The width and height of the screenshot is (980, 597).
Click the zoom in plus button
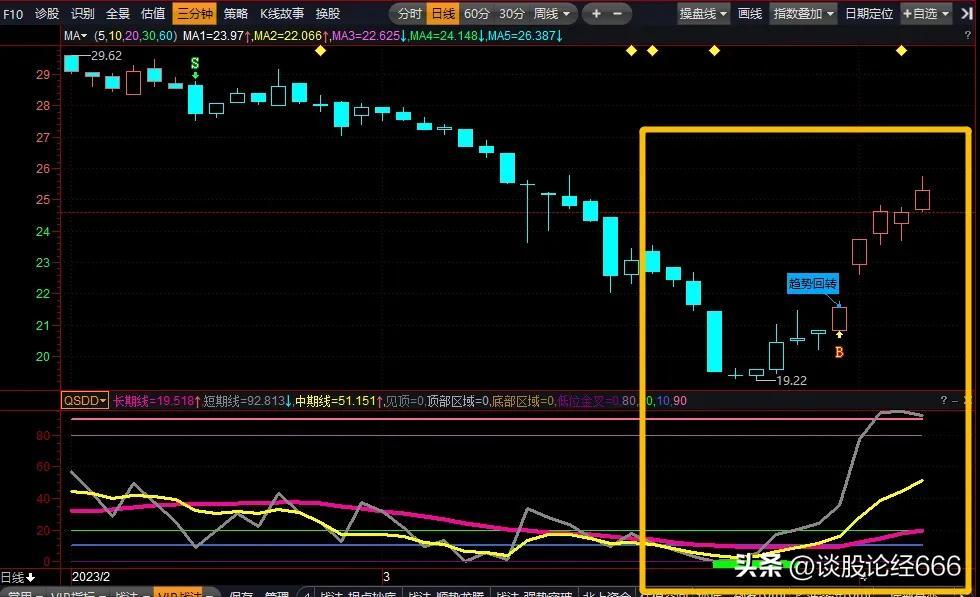(597, 14)
